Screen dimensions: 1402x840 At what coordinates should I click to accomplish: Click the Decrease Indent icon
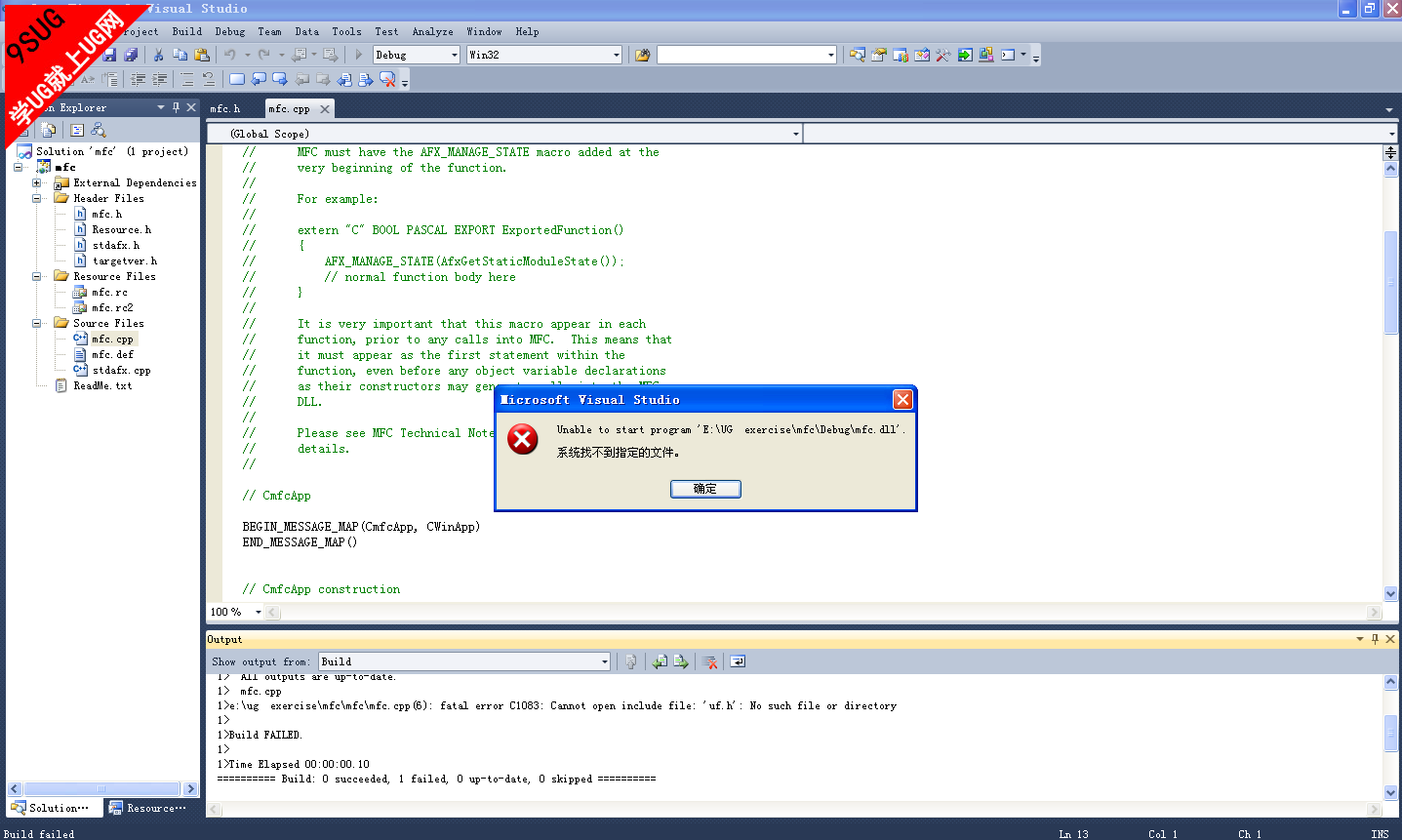click(138, 79)
